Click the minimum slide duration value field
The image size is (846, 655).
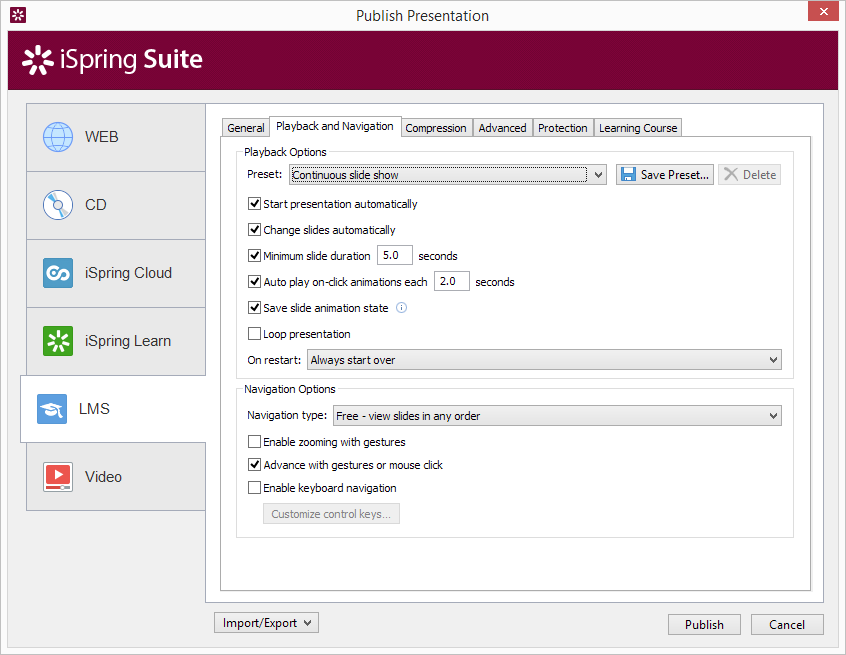point(394,255)
